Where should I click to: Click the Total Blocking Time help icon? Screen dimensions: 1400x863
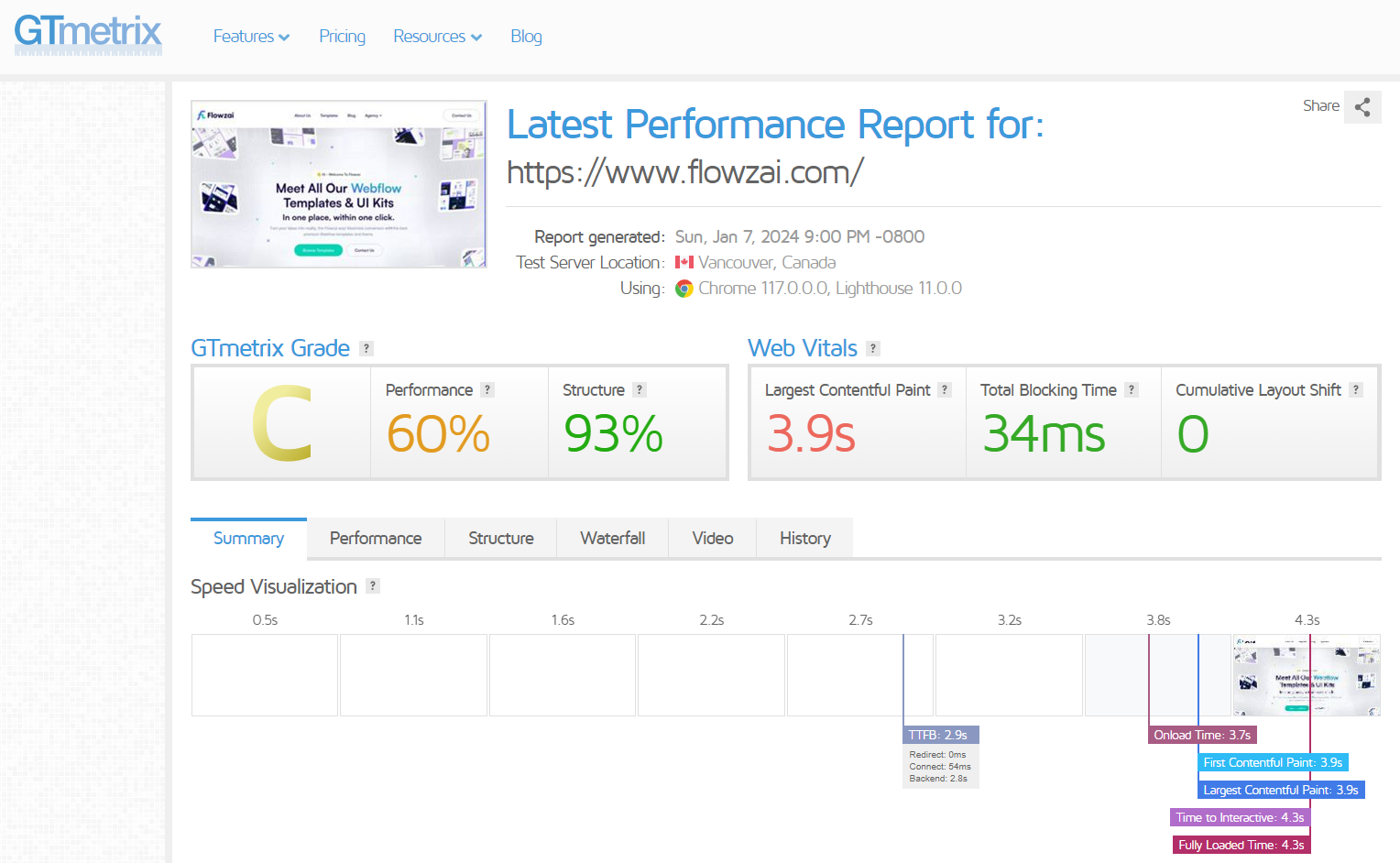1132,389
